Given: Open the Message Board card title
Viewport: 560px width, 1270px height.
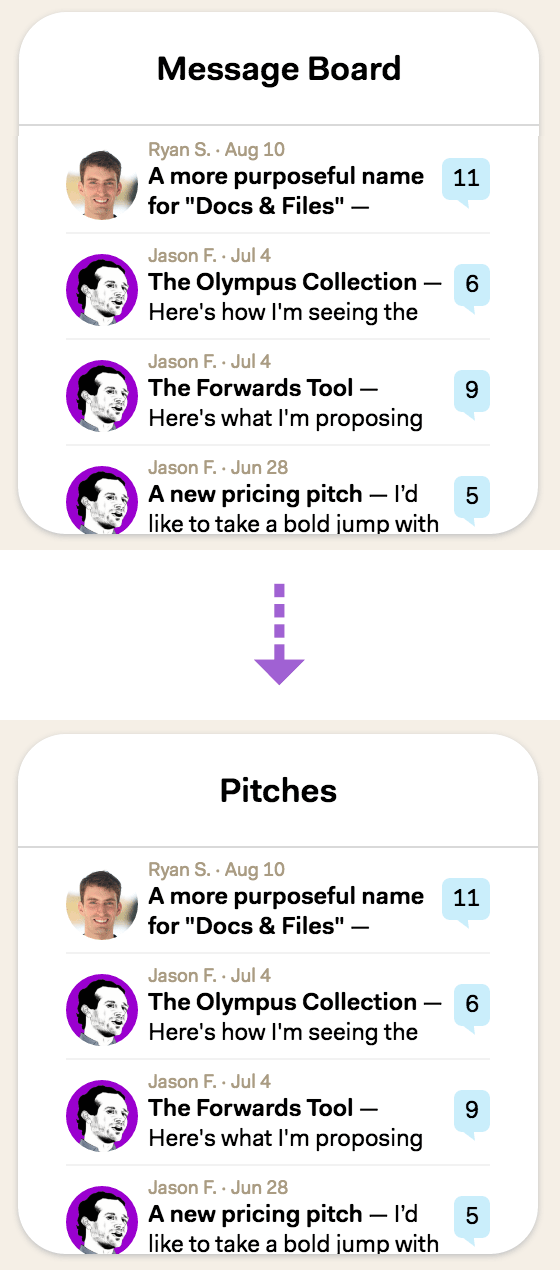Looking at the screenshot, I should tap(279, 69).
